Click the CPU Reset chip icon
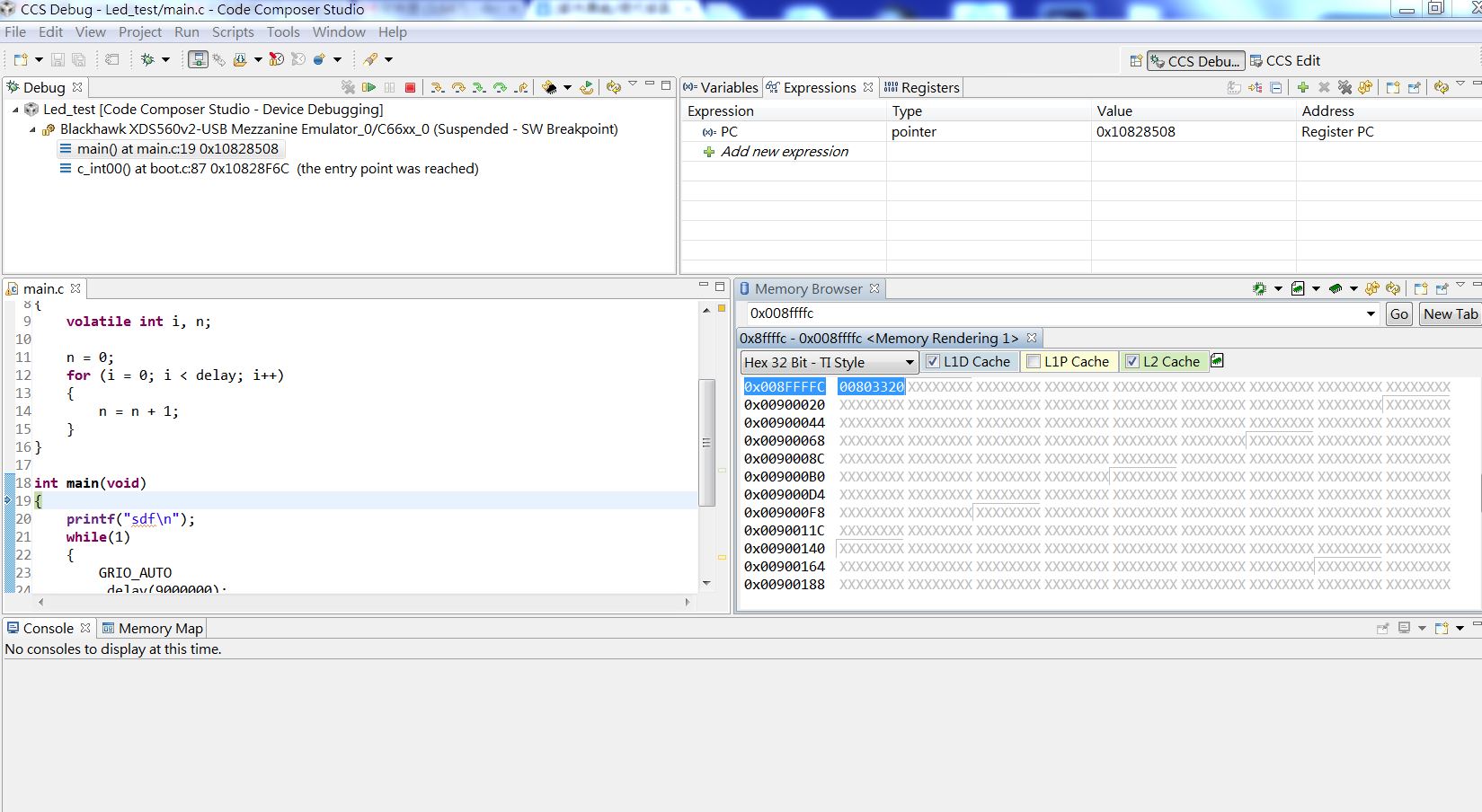The width and height of the screenshot is (1482, 812). click(549, 87)
